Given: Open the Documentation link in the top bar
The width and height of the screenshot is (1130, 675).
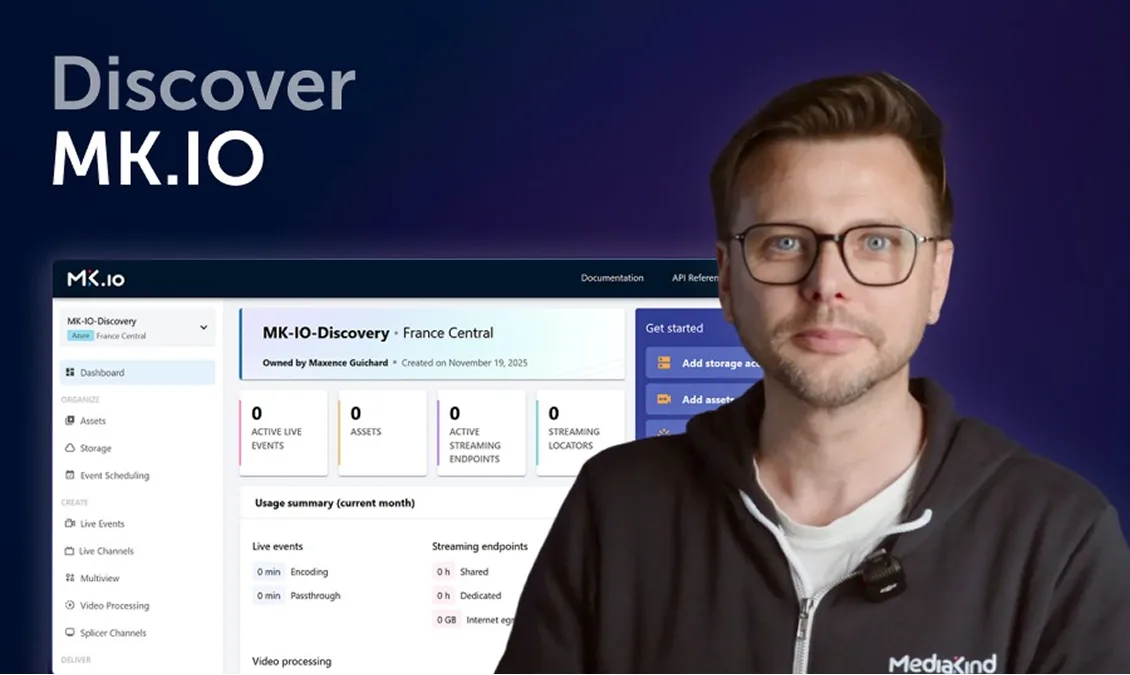Looking at the screenshot, I should click(x=612, y=278).
